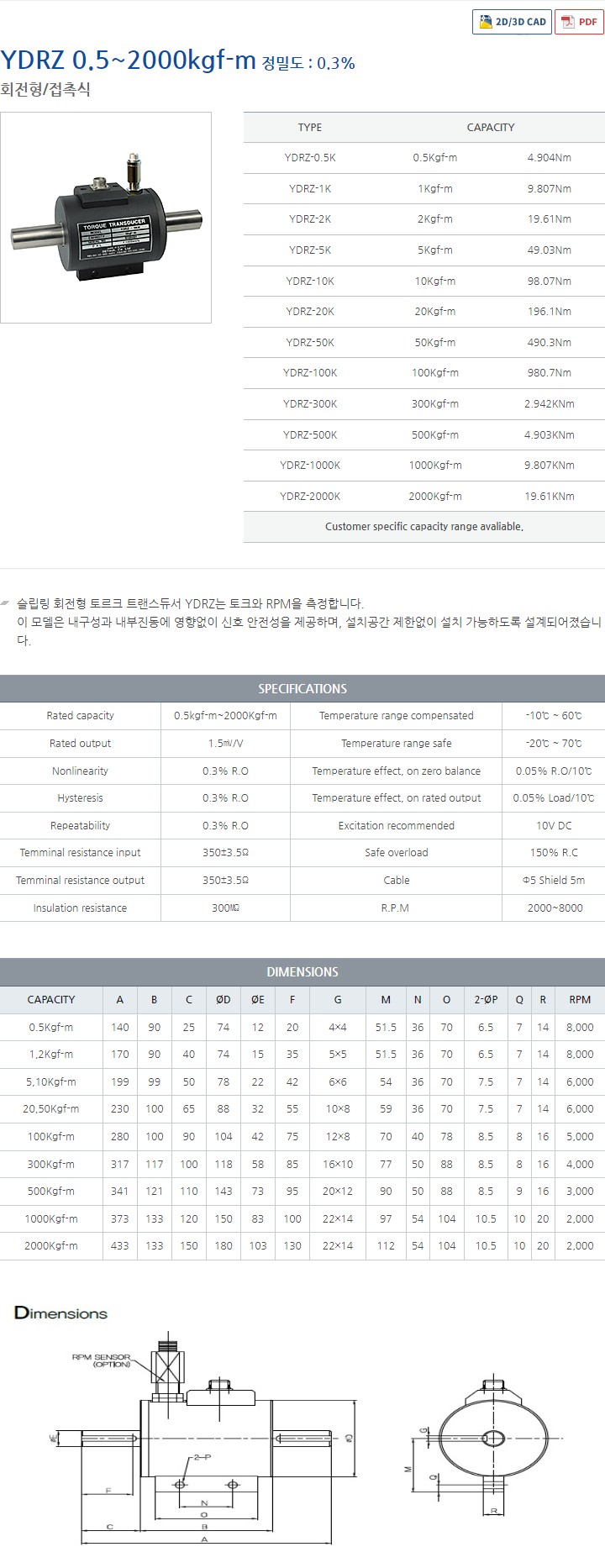
Task: Click the 0.5Kgf-m row in dimensions table
Action: [x=302, y=1028]
